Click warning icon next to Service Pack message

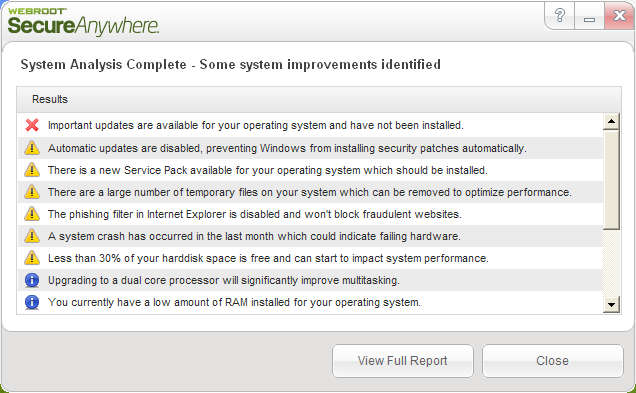[x=32, y=170]
